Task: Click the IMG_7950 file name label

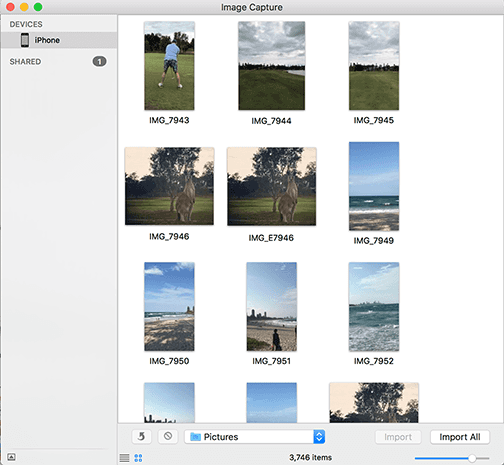Action: (169, 361)
